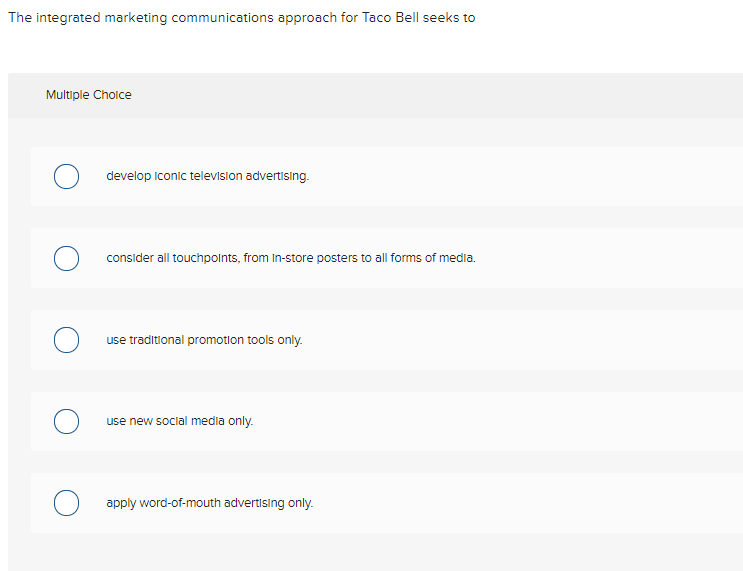The height and width of the screenshot is (571, 743).
Task: Click the 'use new social media only.' text
Action: tap(180, 421)
